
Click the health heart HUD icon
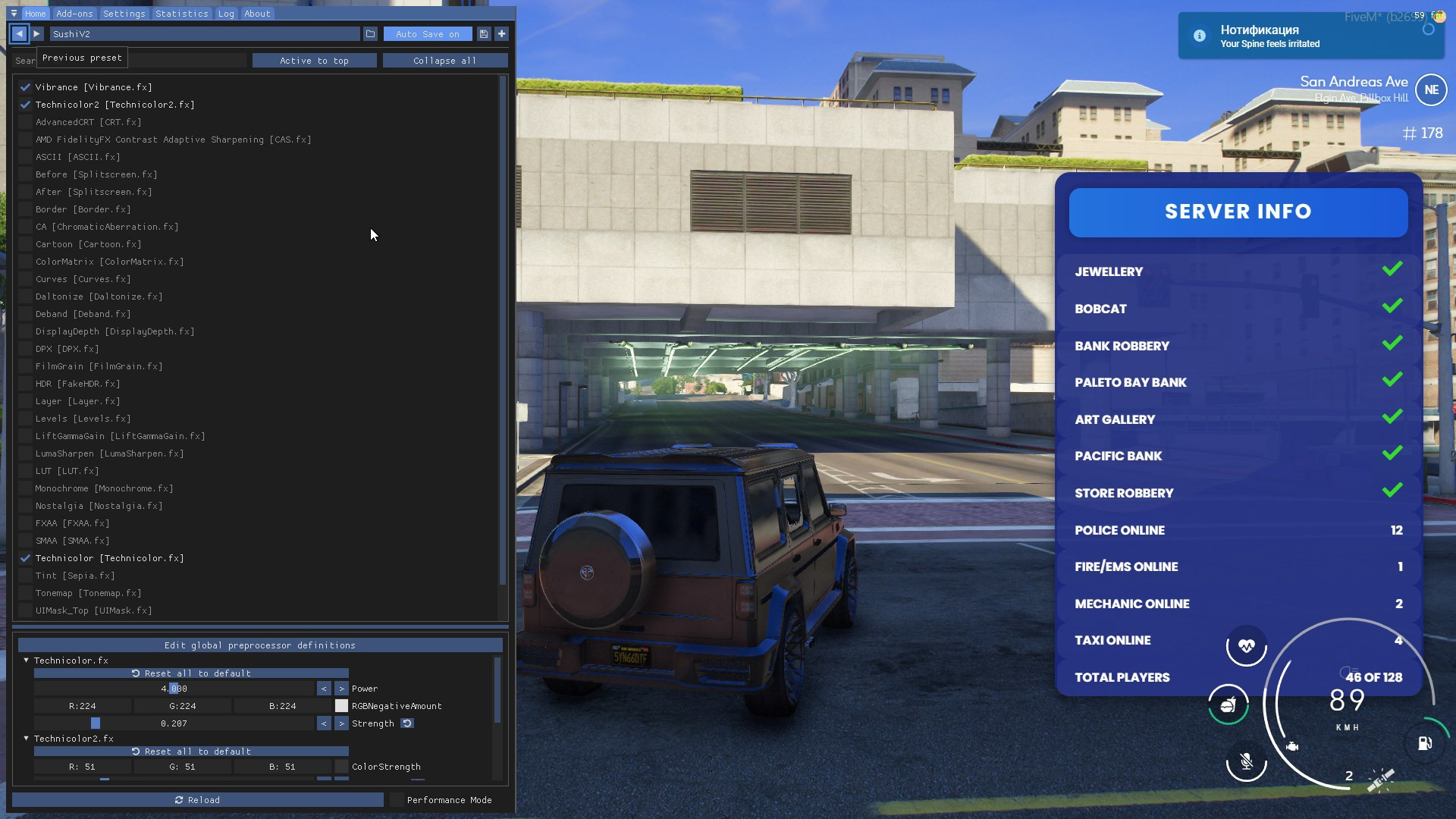(x=1247, y=646)
